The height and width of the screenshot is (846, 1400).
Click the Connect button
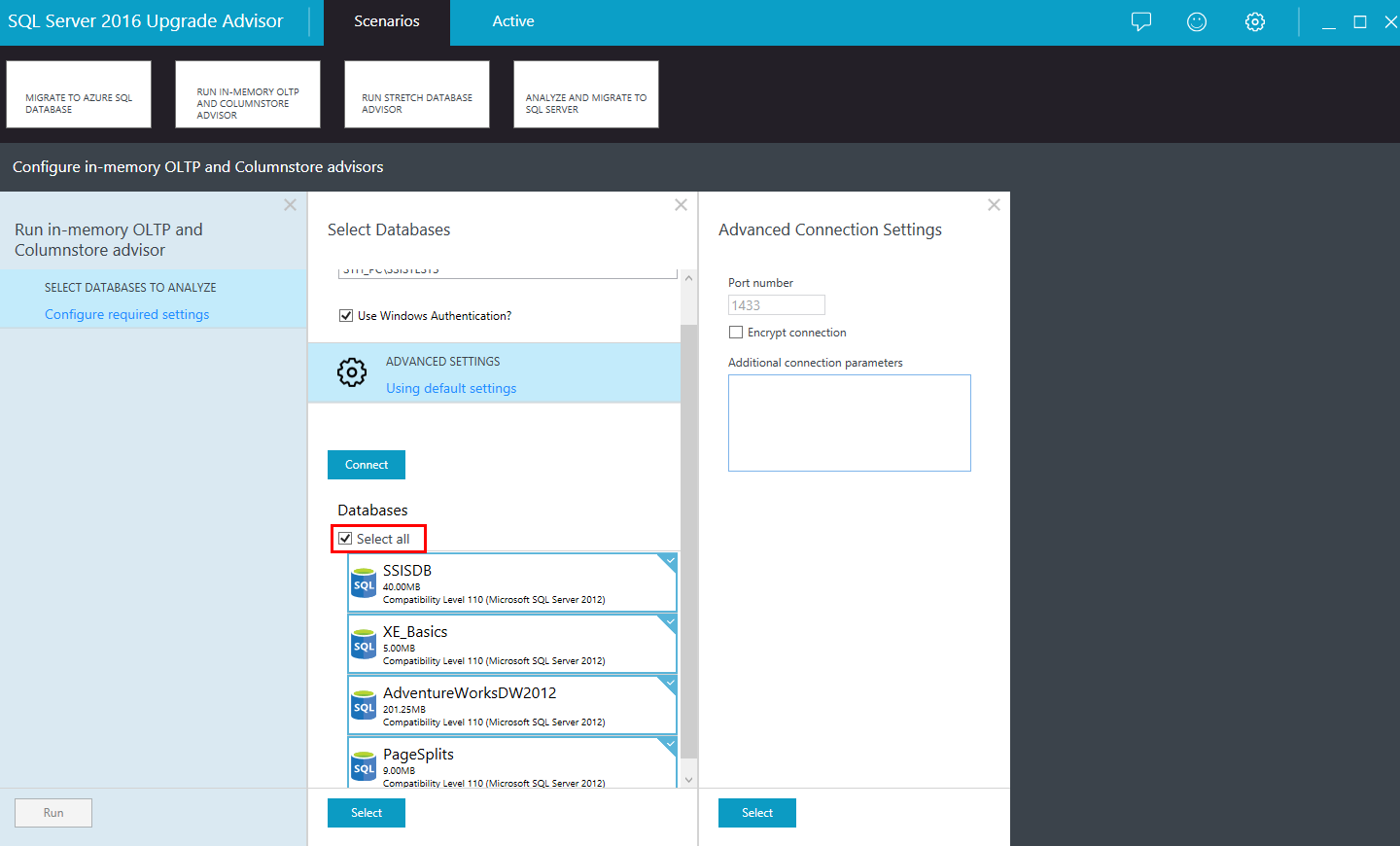[x=367, y=465]
